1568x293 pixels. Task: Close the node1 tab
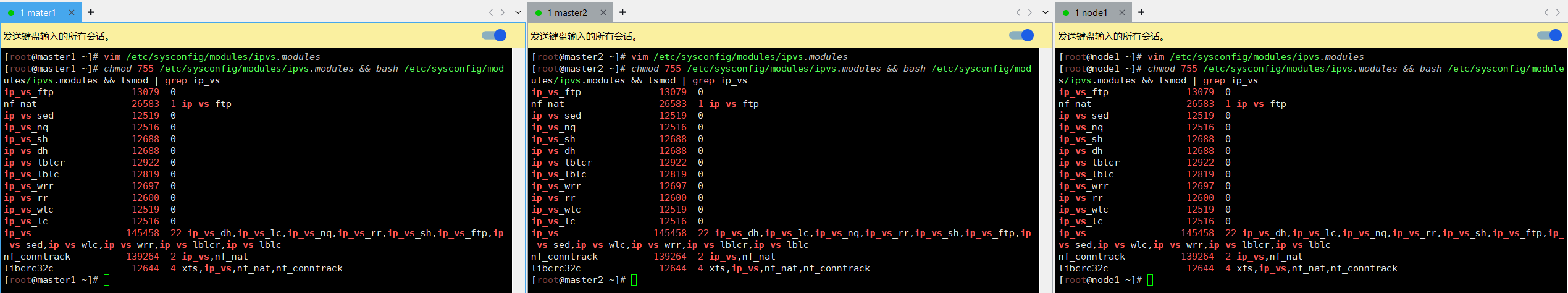tap(1122, 12)
